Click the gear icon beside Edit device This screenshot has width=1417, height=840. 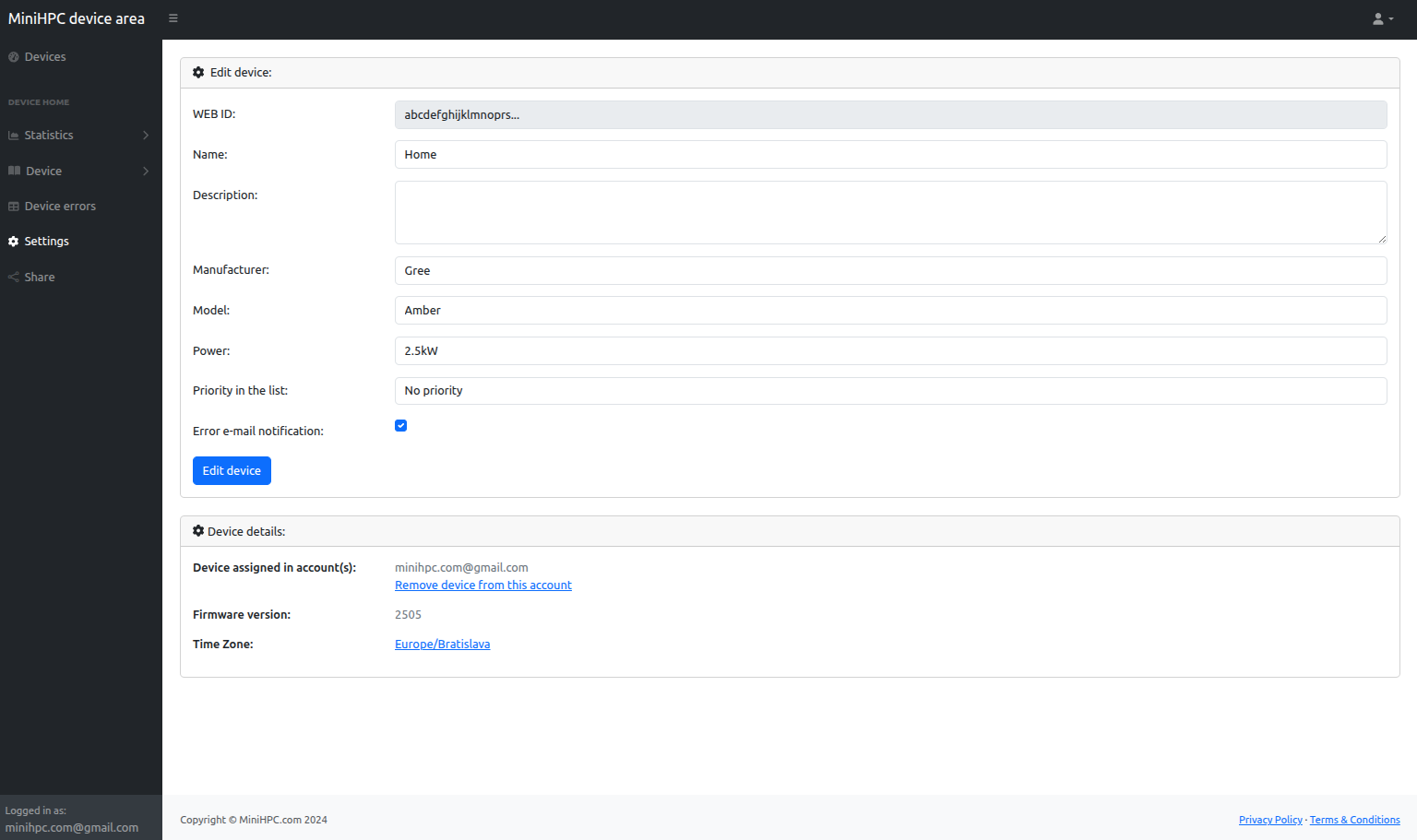pos(198,72)
